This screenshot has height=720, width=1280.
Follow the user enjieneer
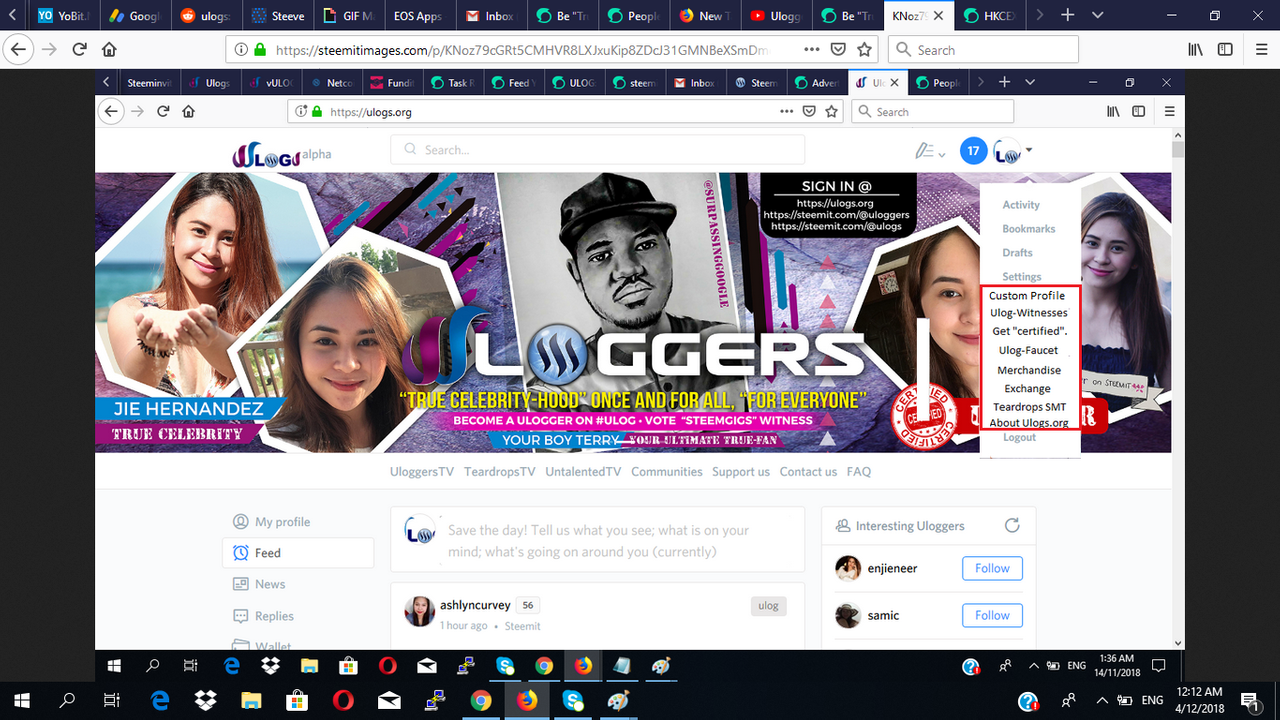coord(992,568)
